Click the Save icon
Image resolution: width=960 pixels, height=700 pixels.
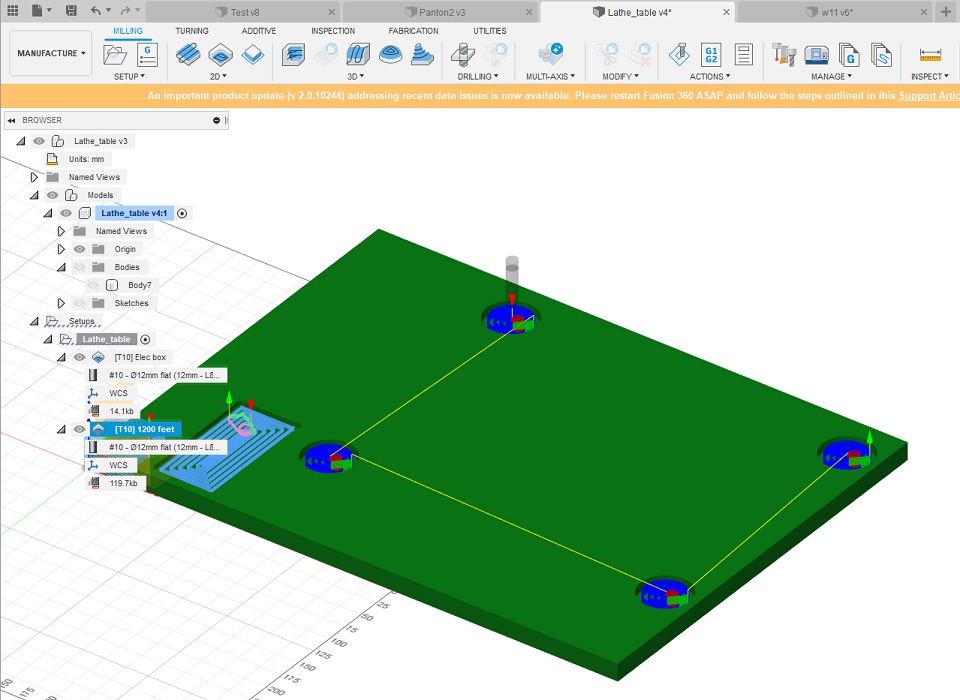pyautogui.click(x=72, y=10)
